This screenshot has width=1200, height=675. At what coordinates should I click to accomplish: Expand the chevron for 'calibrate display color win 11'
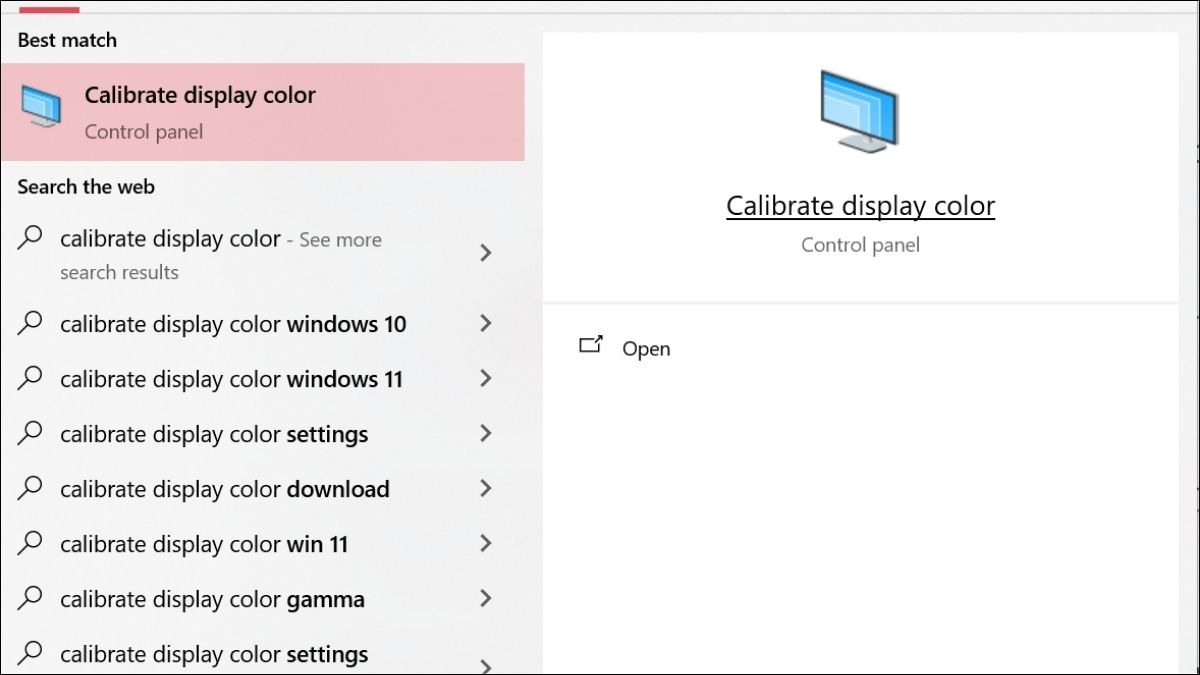tap(486, 543)
